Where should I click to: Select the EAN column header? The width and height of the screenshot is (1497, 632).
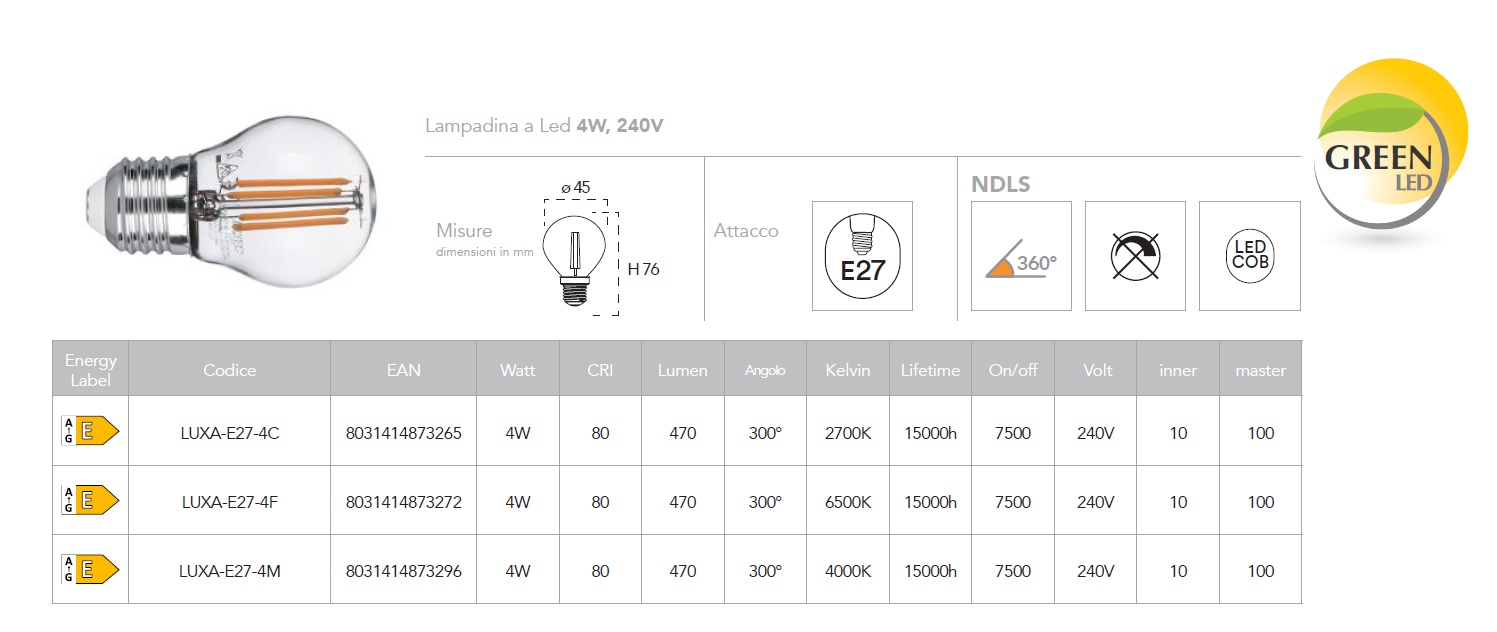pyautogui.click(x=404, y=370)
